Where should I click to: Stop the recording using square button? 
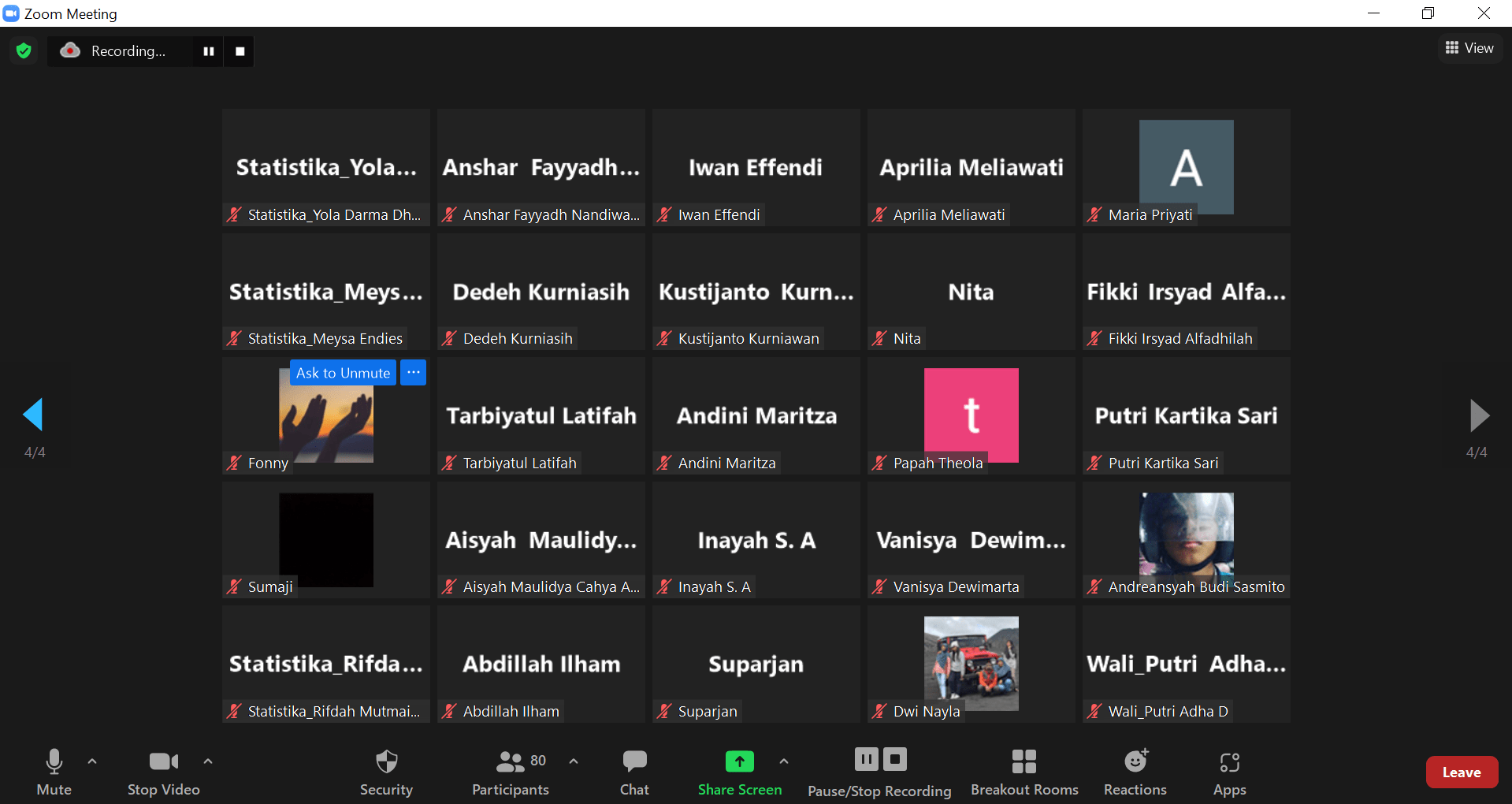240,51
